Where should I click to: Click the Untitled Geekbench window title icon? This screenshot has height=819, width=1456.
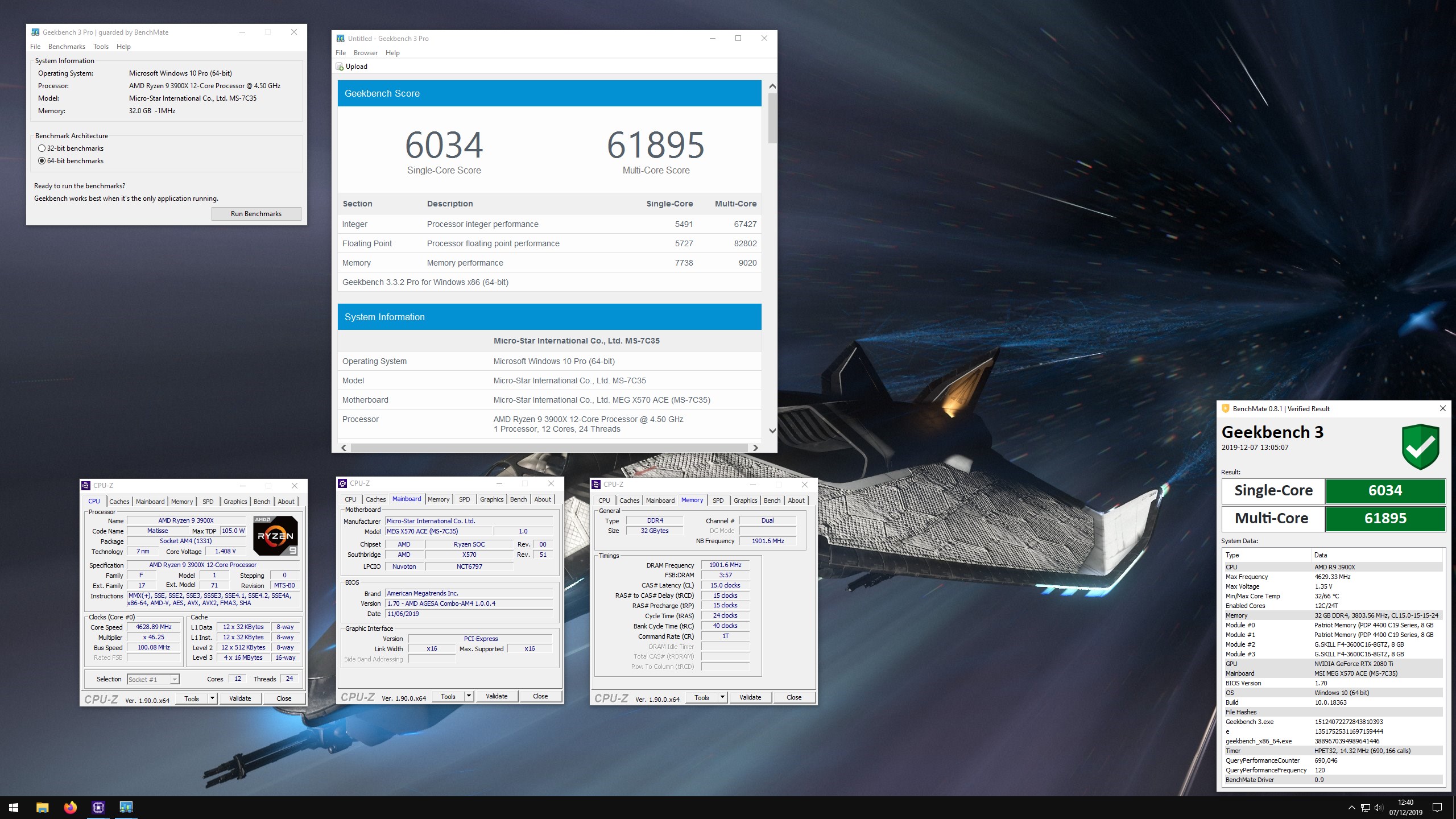(341, 39)
